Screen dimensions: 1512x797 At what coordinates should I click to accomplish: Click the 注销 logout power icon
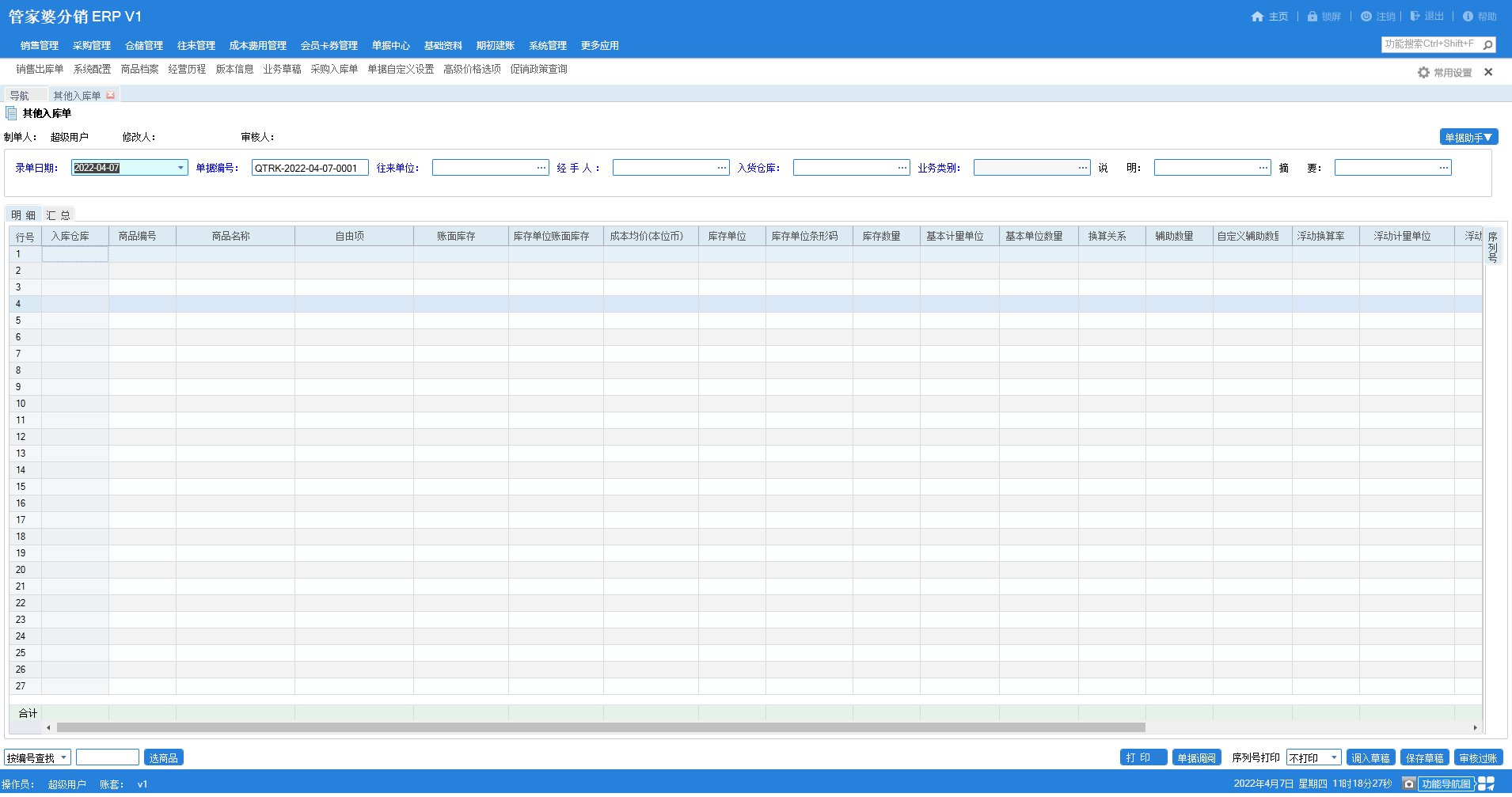point(1366,17)
